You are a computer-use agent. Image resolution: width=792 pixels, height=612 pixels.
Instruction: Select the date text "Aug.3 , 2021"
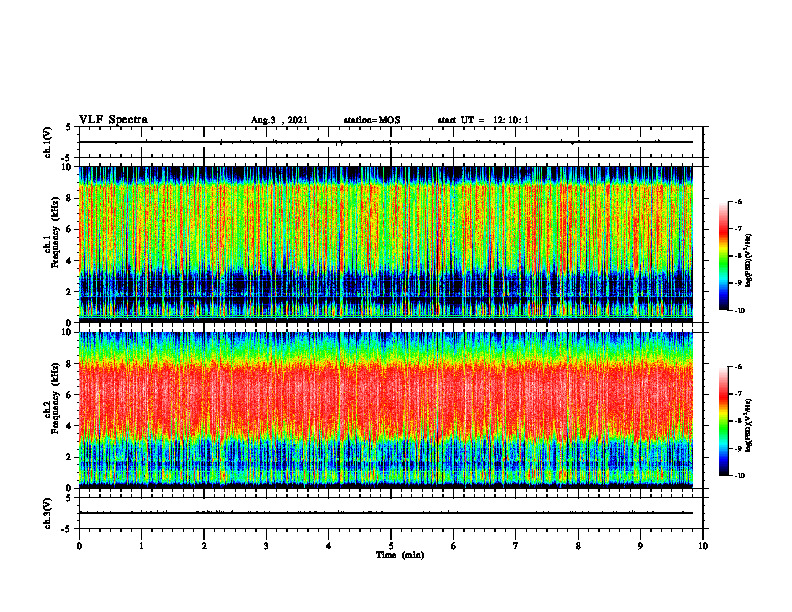coord(279,120)
